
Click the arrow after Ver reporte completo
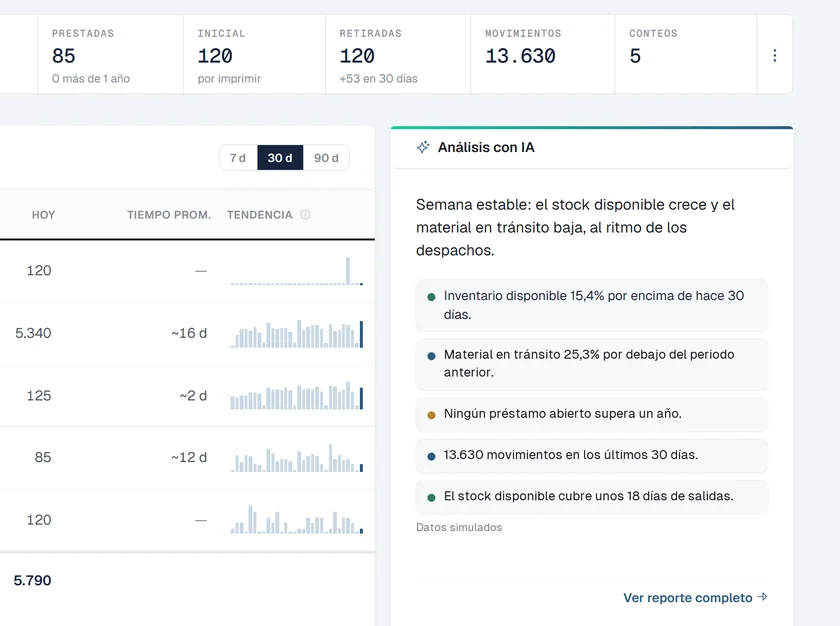[x=763, y=597]
